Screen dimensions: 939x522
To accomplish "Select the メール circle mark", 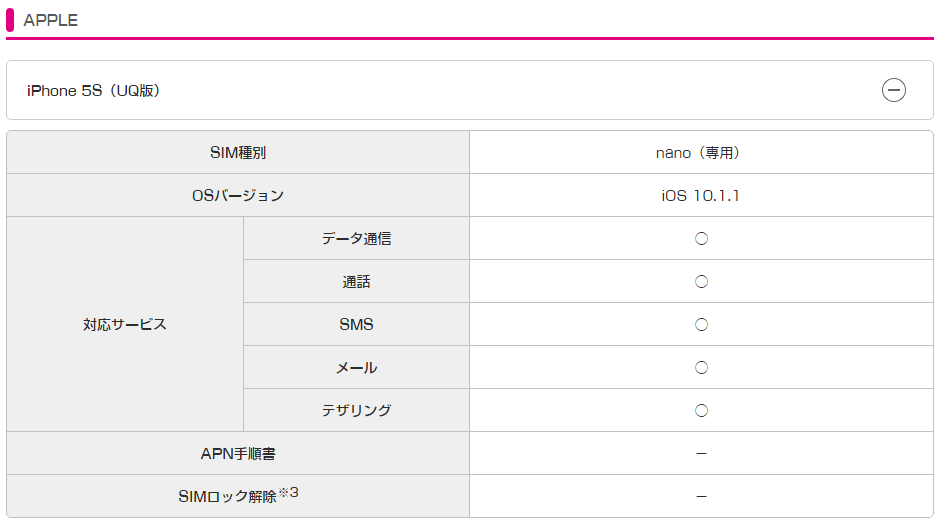I will click(701, 368).
